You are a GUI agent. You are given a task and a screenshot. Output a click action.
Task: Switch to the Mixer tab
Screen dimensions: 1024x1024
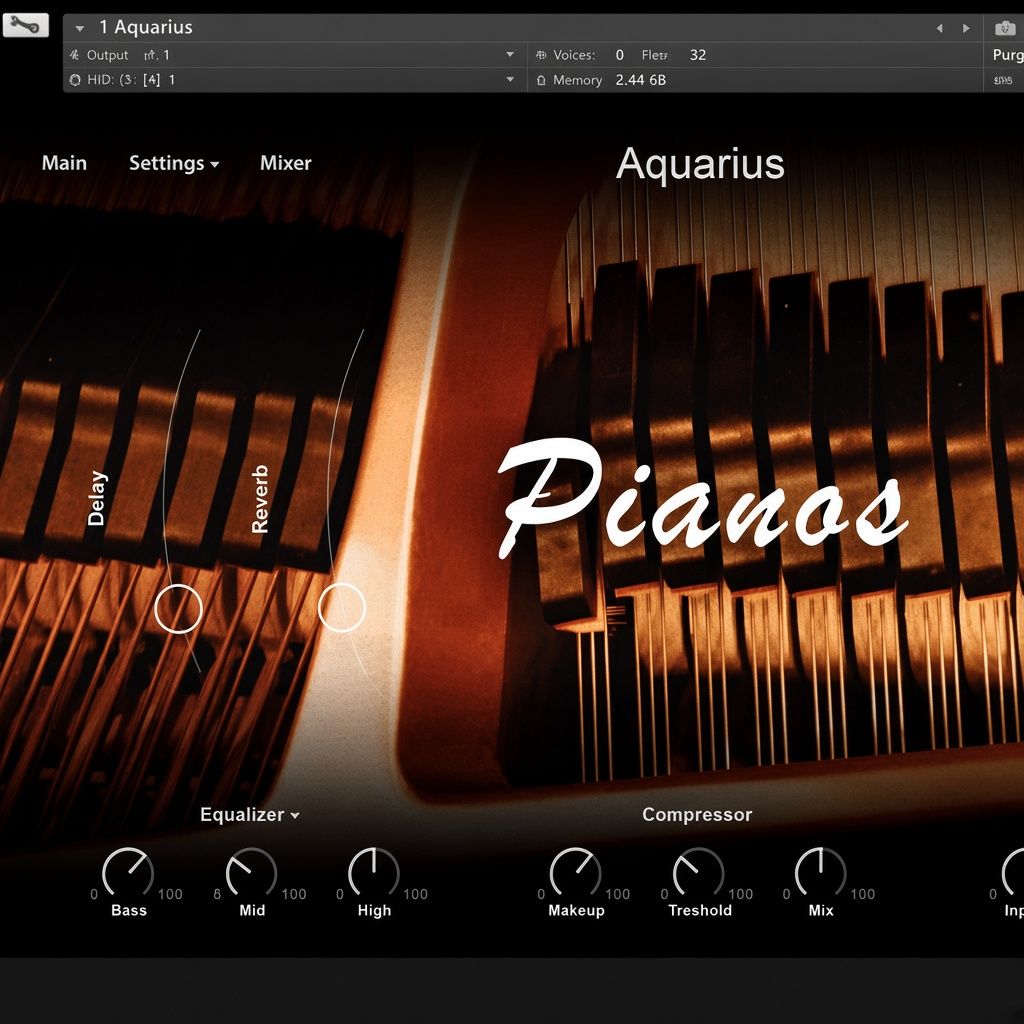(x=285, y=163)
